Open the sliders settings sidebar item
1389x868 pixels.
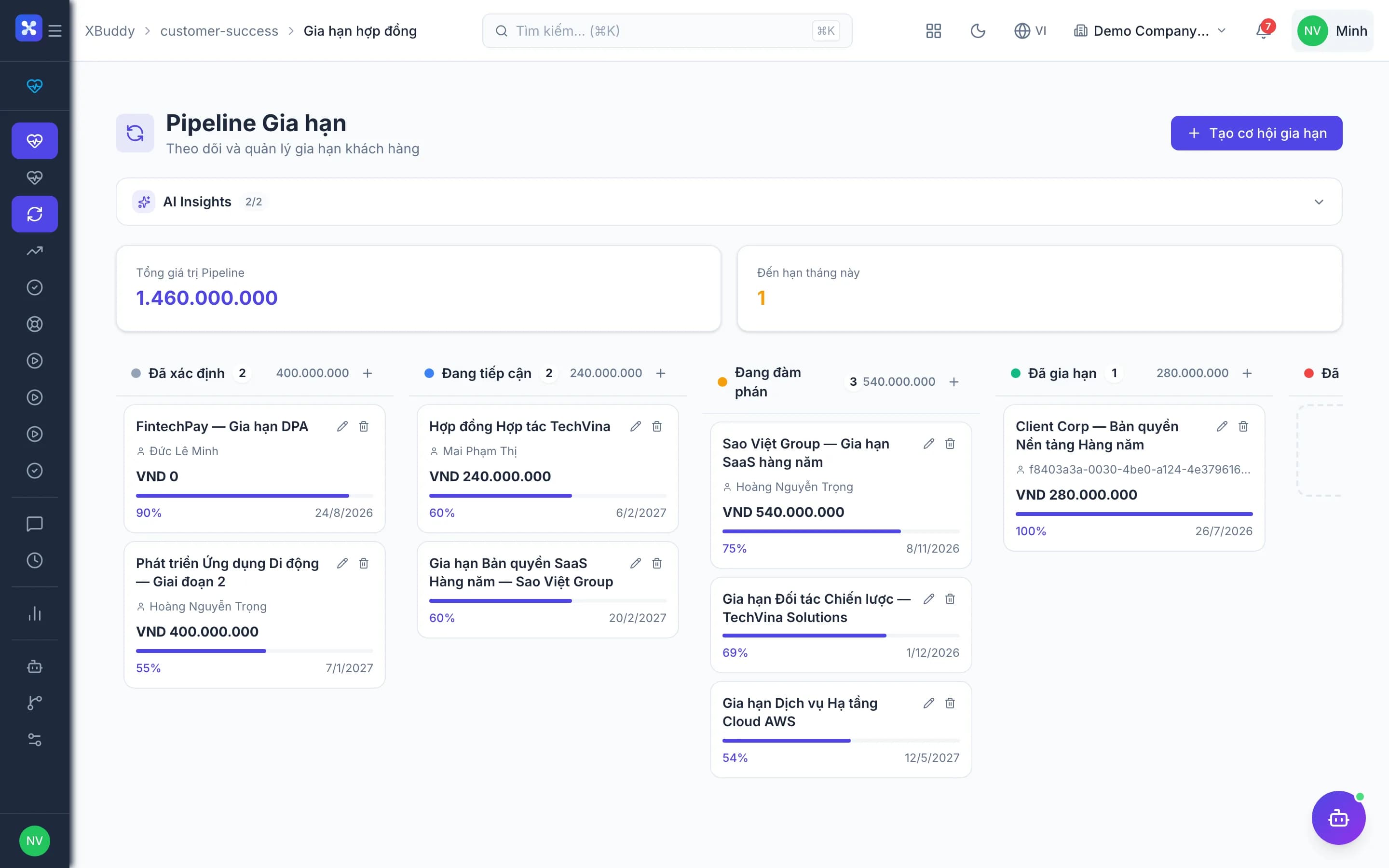coord(34,740)
